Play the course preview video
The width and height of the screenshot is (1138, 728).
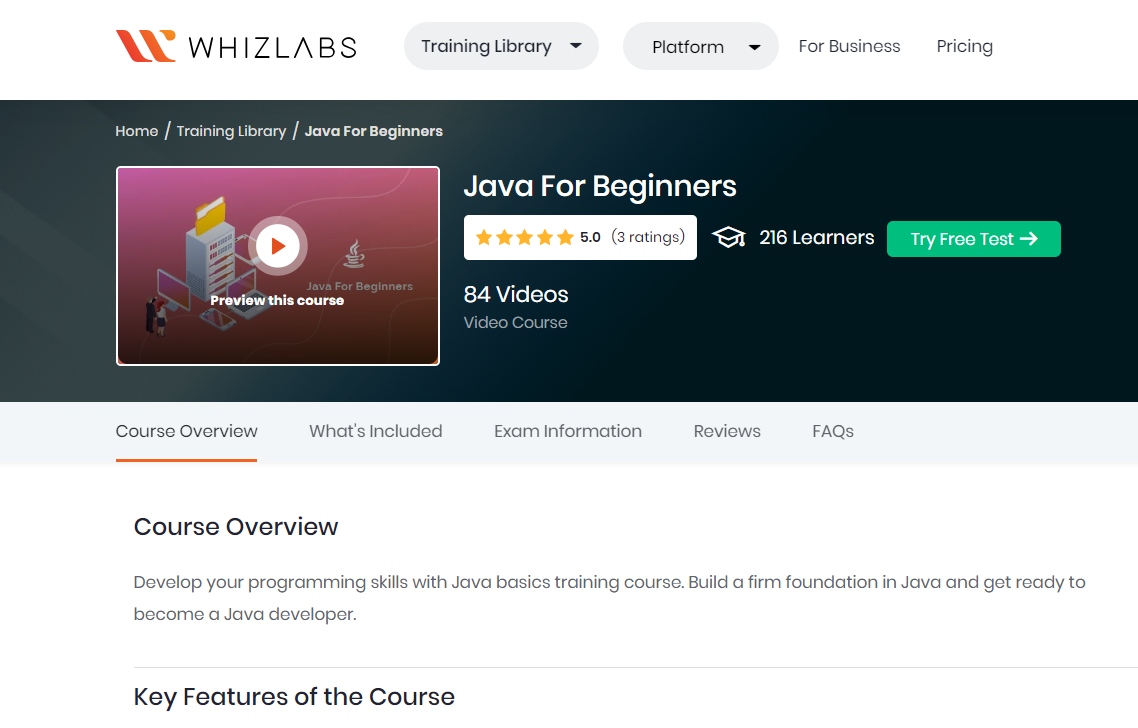click(278, 245)
